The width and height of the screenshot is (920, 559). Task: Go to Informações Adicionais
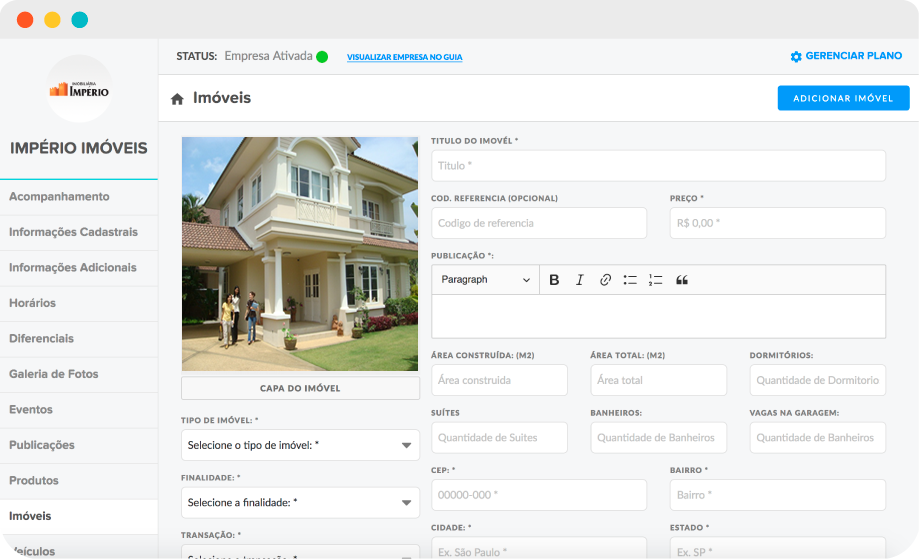tap(79, 267)
